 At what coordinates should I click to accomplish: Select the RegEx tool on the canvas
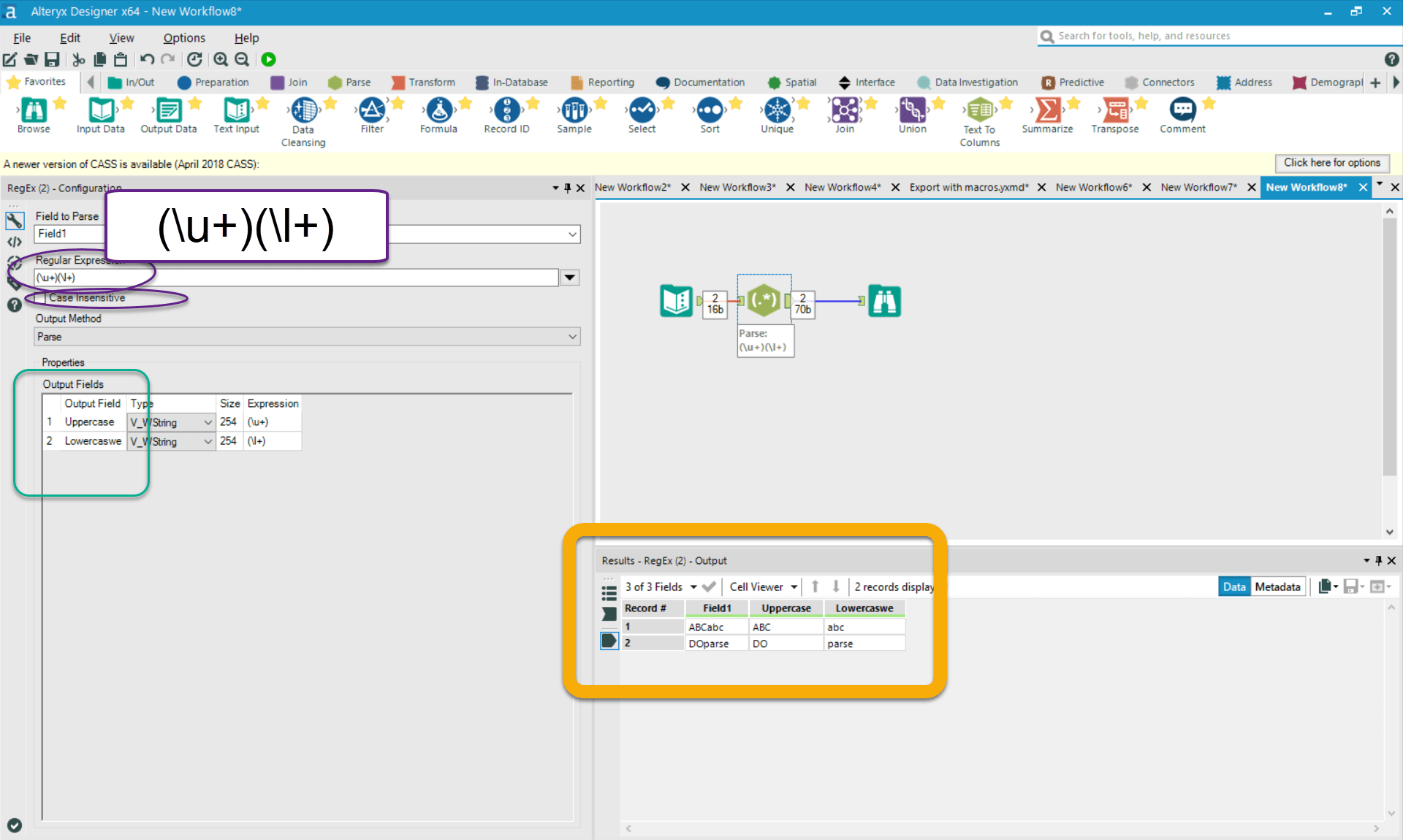pos(764,300)
